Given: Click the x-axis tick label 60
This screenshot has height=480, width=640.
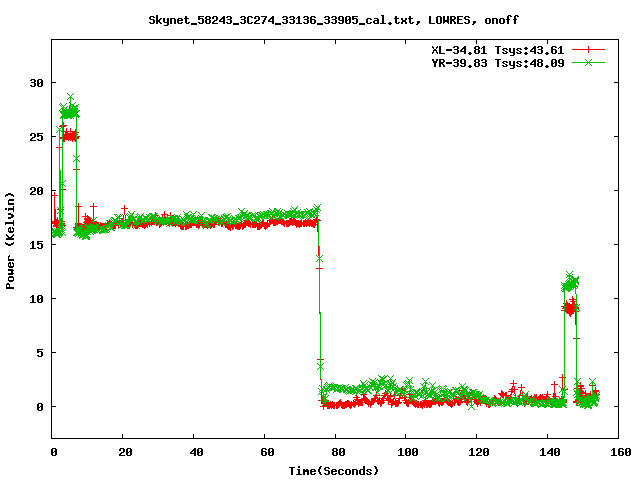Looking at the screenshot, I should 267,452.
